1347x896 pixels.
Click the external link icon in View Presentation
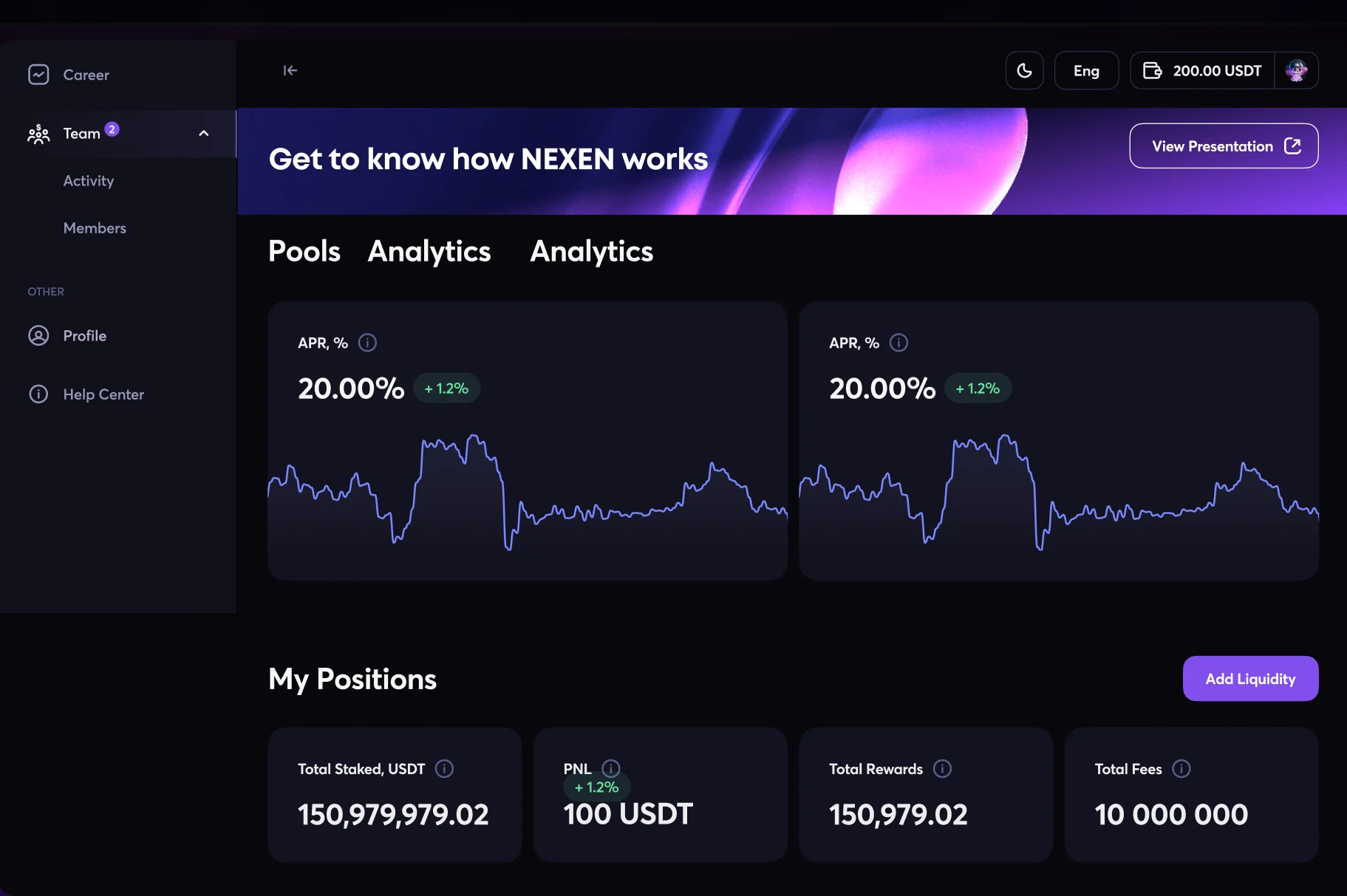click(x=1292, y=146)
